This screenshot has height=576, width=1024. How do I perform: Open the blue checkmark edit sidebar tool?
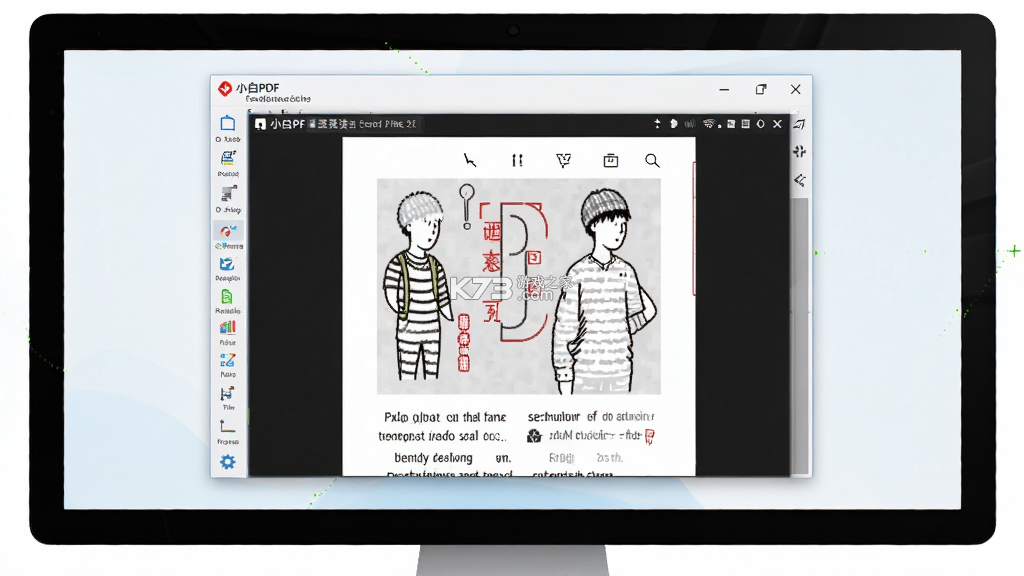point(227,264)
